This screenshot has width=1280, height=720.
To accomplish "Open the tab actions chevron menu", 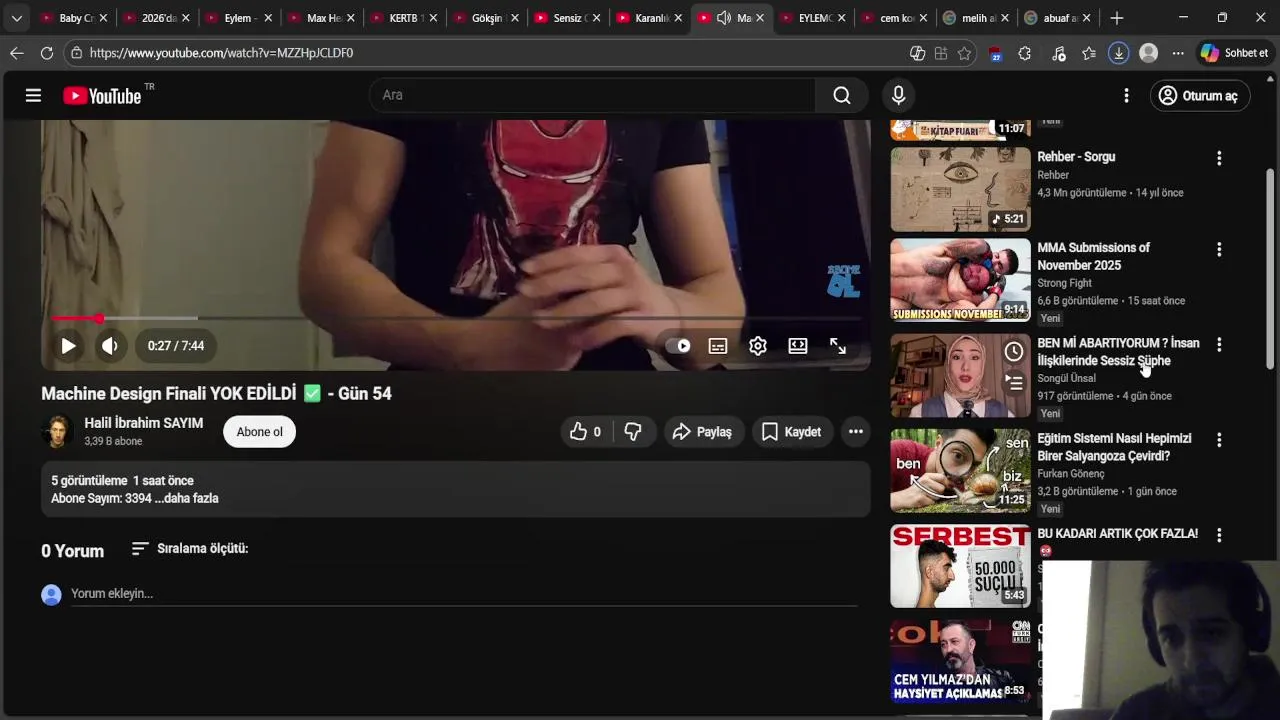I will click(16, 18).
